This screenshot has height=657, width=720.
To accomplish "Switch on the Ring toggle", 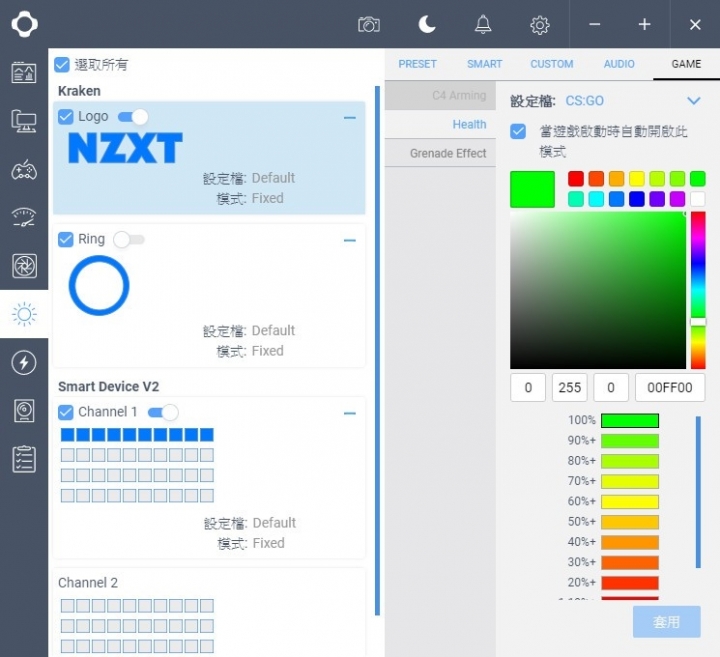I will point(129,239).
